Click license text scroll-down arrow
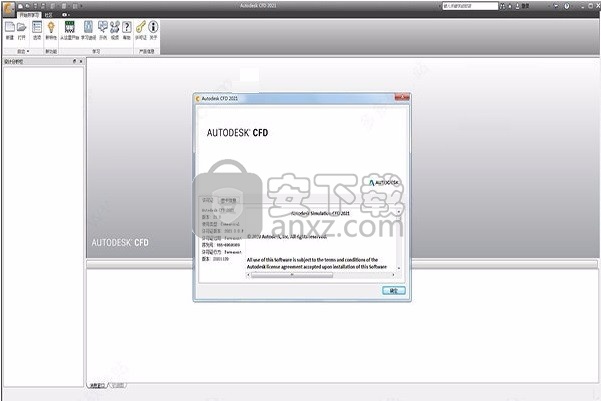This screenshot has width=601, height=401. click(x=399, y=268)
